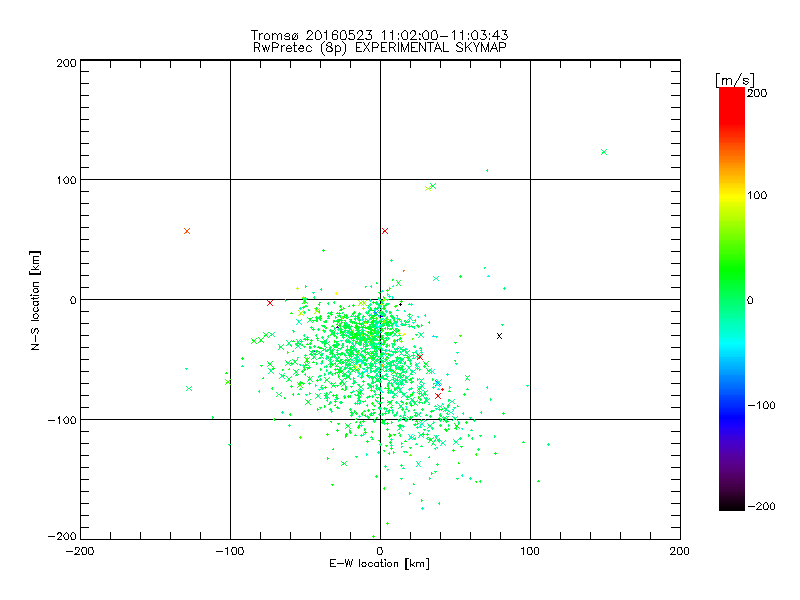The image size is (800, 600).
Task: Click the 'N-S location [km]' axis label
Action: tap(35, 300)
